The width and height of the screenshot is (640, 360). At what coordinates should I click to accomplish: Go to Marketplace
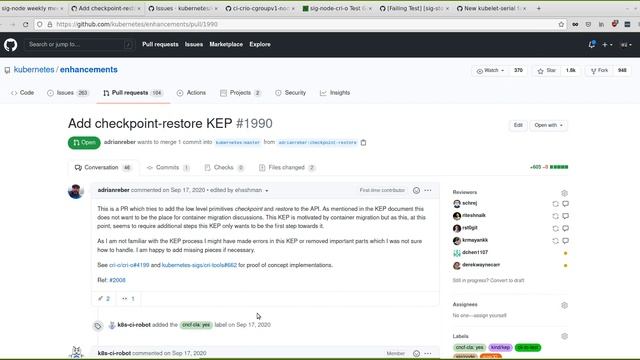click(x=226, y=44)
